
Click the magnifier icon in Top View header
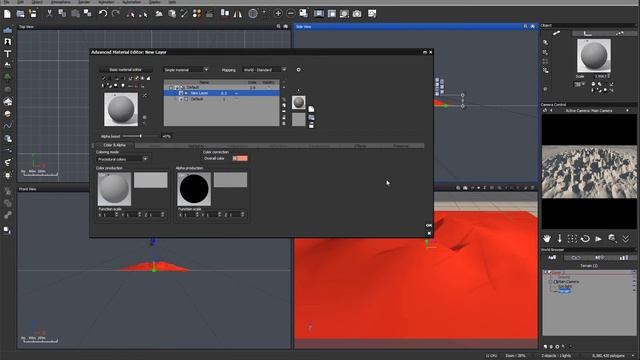point(278,27)
